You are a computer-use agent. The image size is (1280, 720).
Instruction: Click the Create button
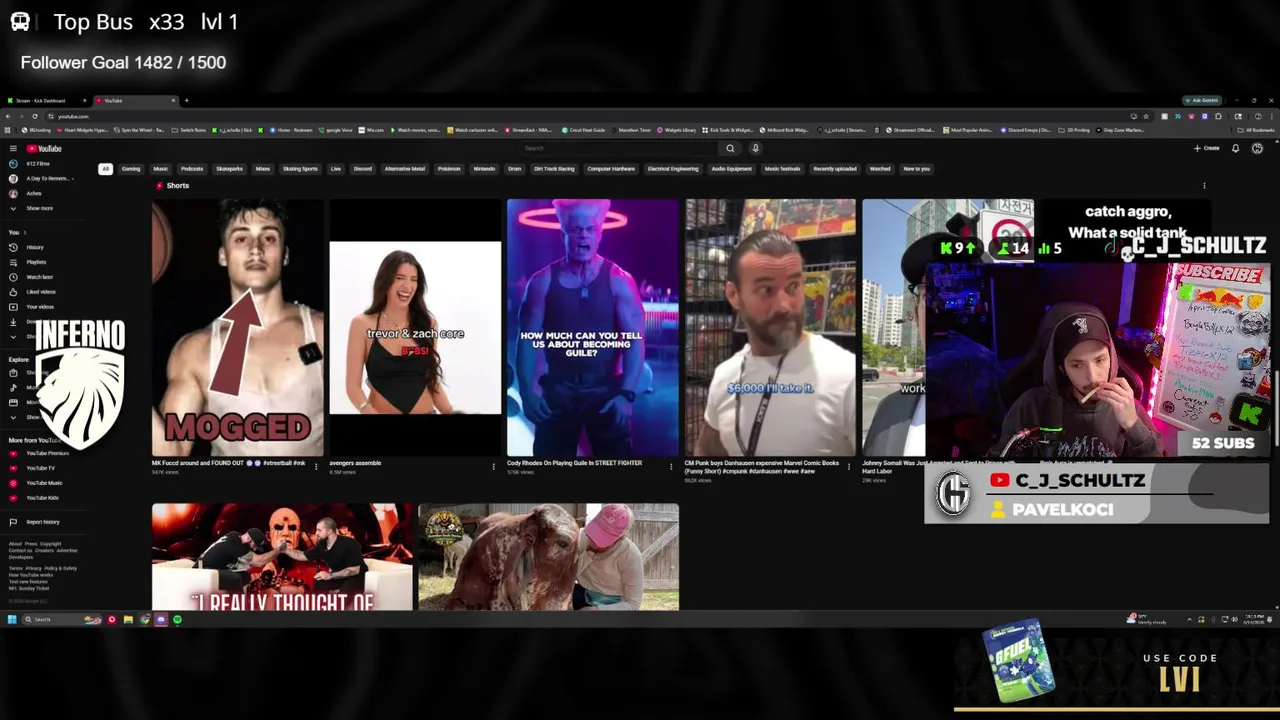tap(1207, 148)
